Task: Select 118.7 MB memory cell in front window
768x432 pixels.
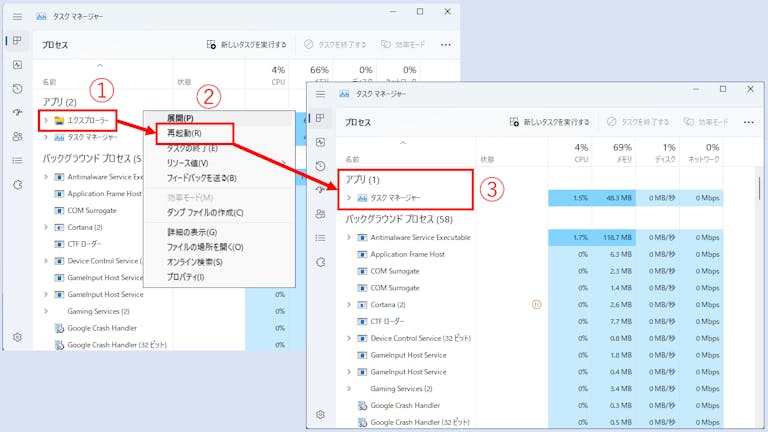Action: click(x=614, y=238)
